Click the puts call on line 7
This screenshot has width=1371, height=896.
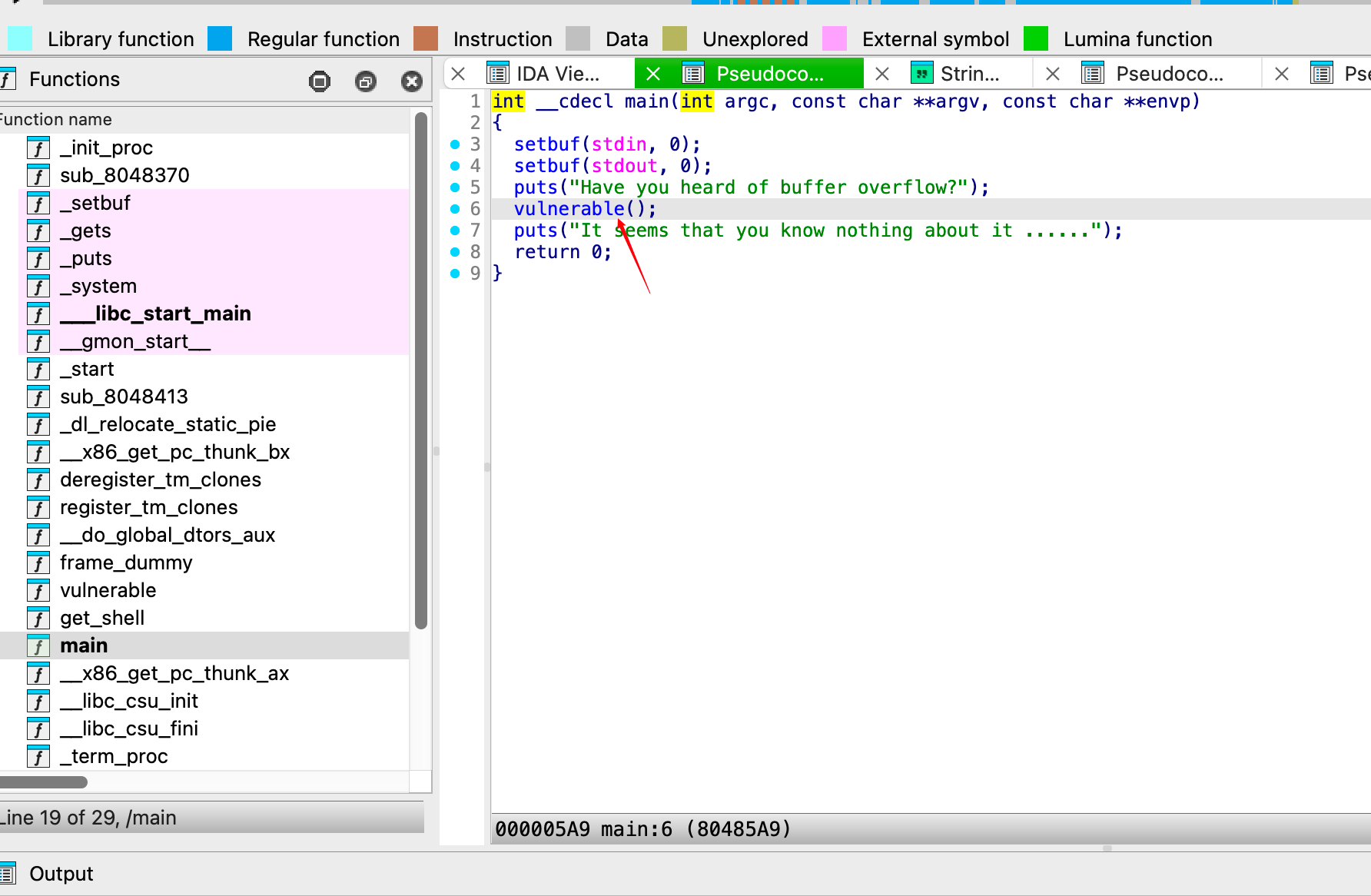(536, 231)
